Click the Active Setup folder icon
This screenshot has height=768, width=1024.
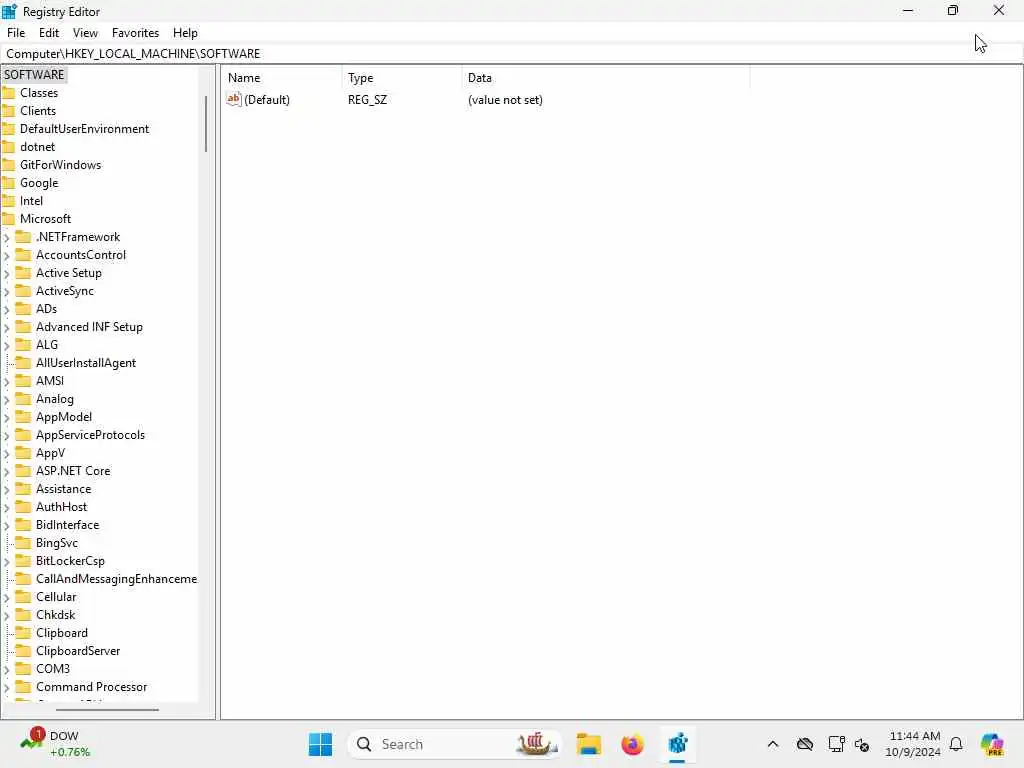click(23, 272)
